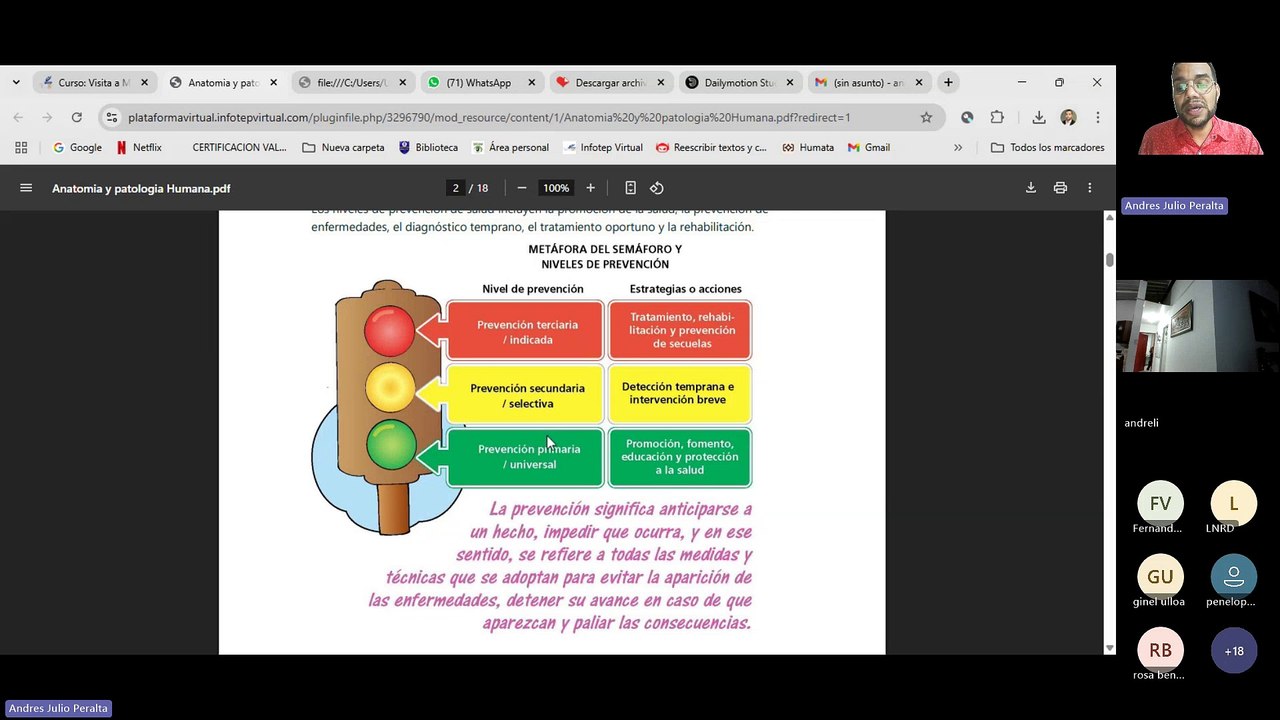Click the Andres Julio Peralta video tile
The height and width of the screenshot is (720, 1280).
pyautogui.click(x=1198, y=109)
